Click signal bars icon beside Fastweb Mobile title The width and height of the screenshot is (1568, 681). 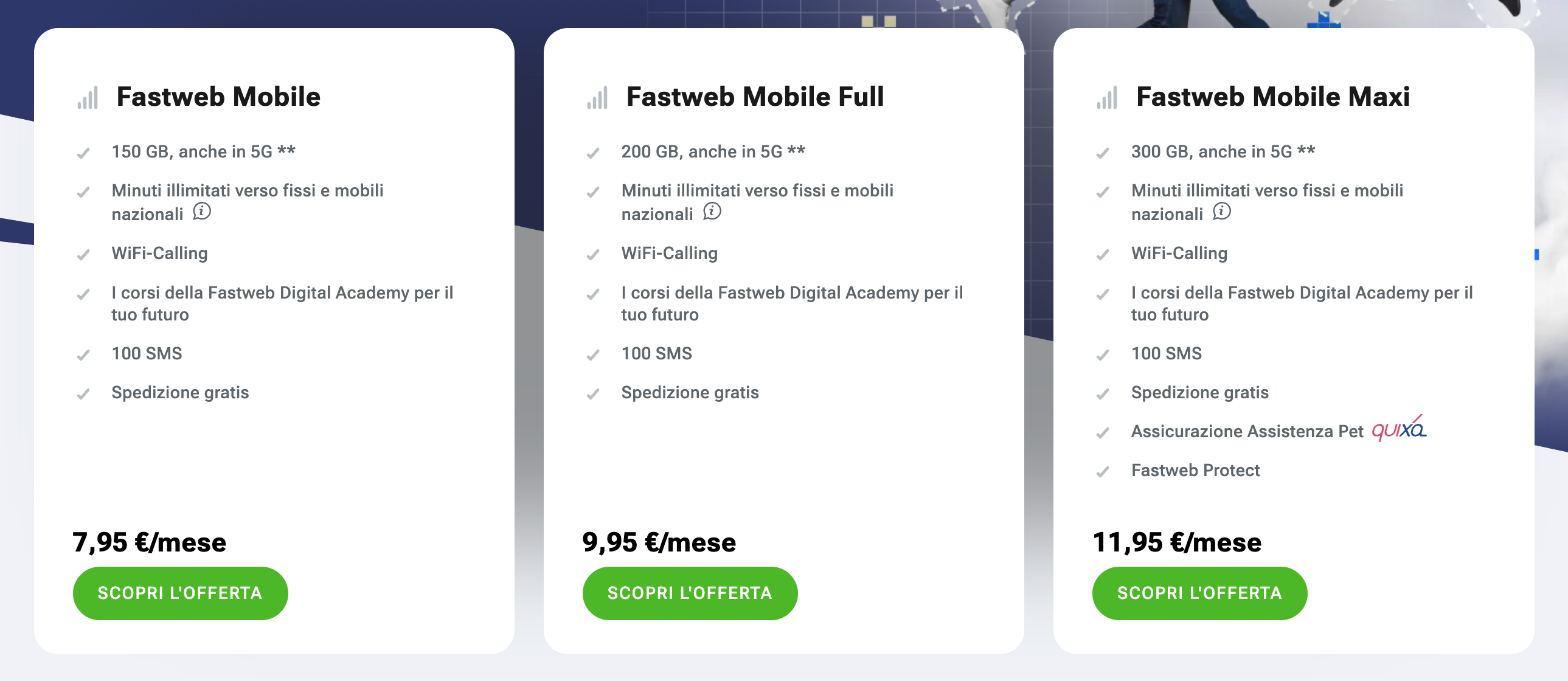click(x=88, y=97)
